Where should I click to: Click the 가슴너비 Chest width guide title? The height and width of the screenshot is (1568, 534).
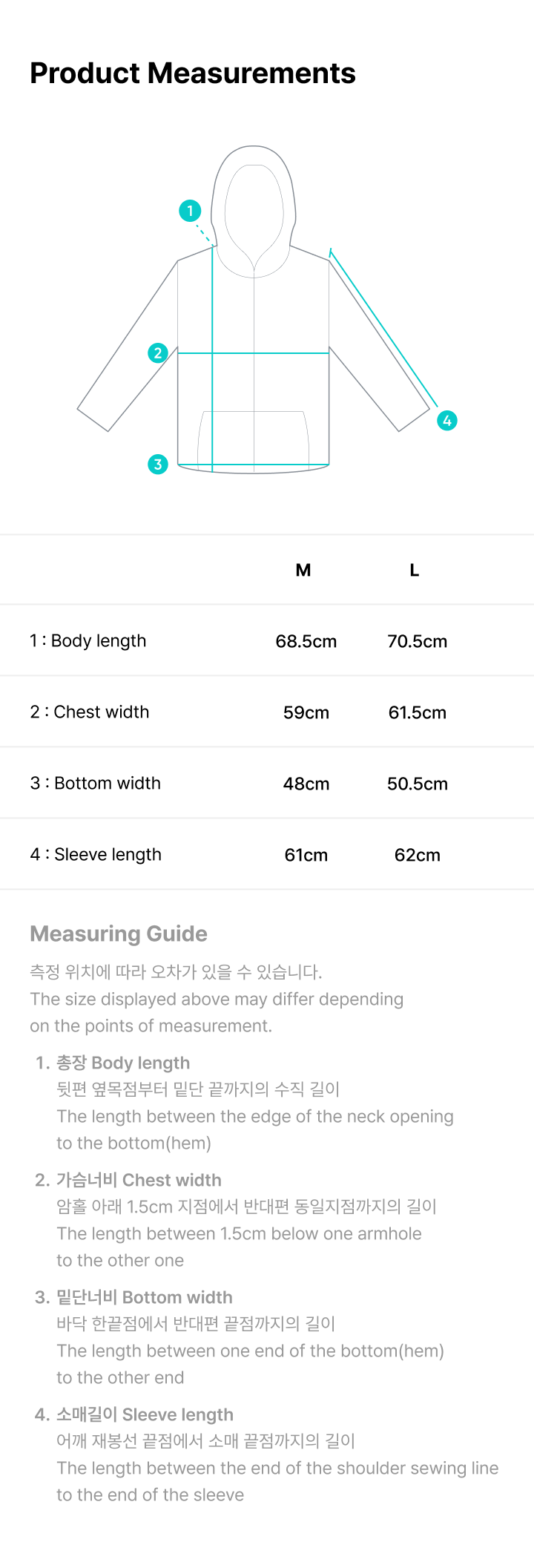[x=139, y=1180]
